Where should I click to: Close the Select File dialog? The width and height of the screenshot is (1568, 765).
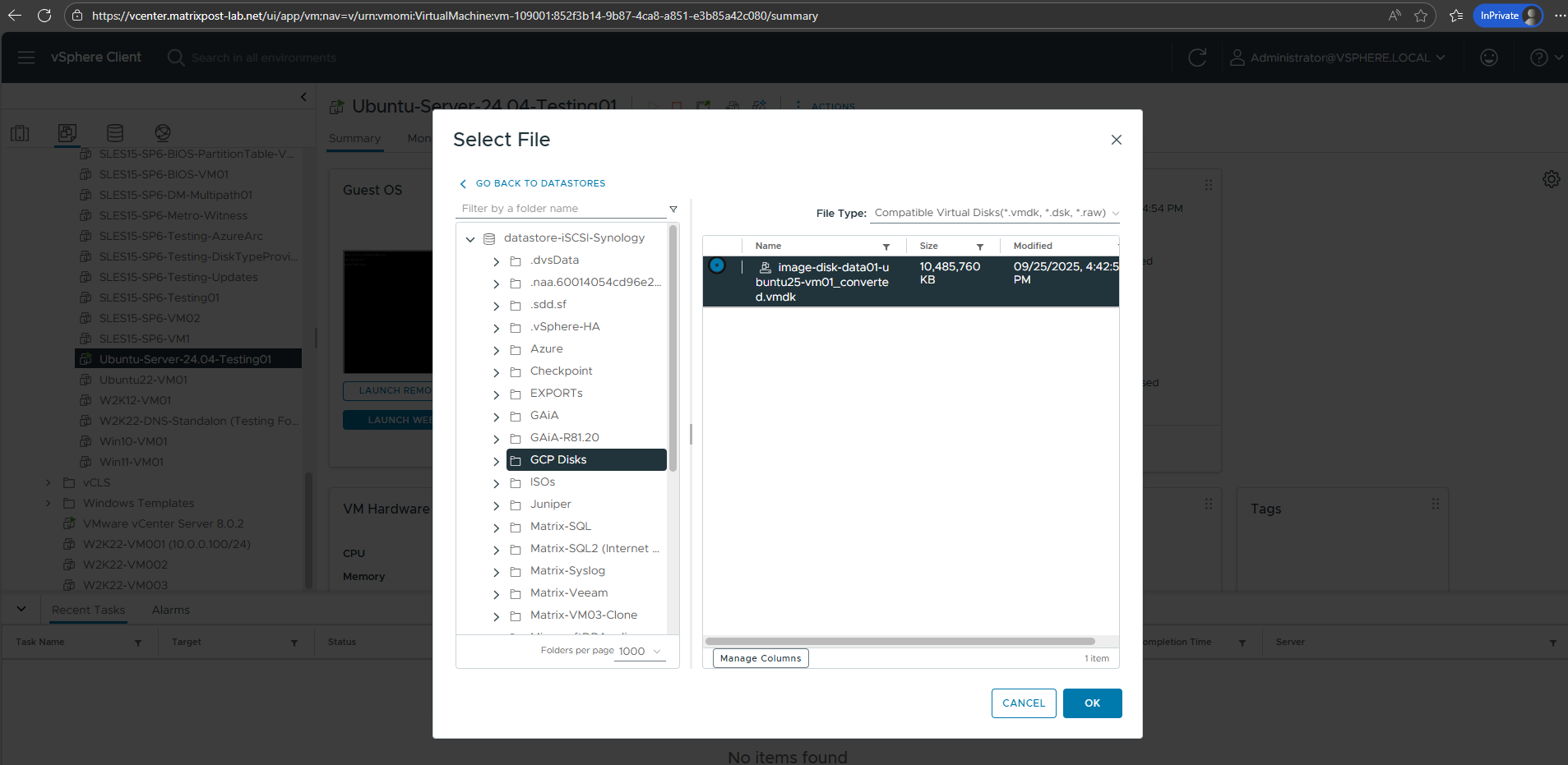(x=1117, y=140)
